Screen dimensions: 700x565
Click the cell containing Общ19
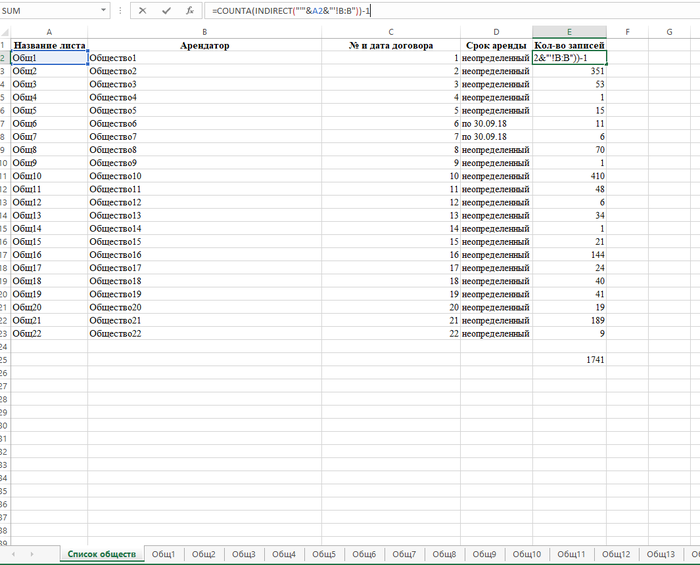(x=49, y=294)
